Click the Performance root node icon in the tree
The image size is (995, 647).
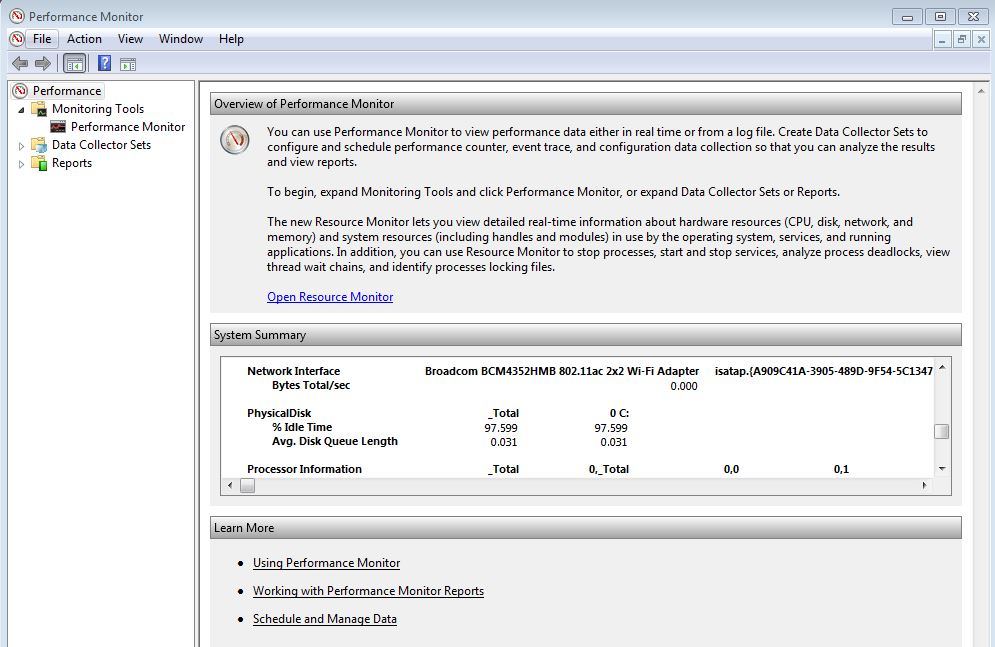(21, 91)
